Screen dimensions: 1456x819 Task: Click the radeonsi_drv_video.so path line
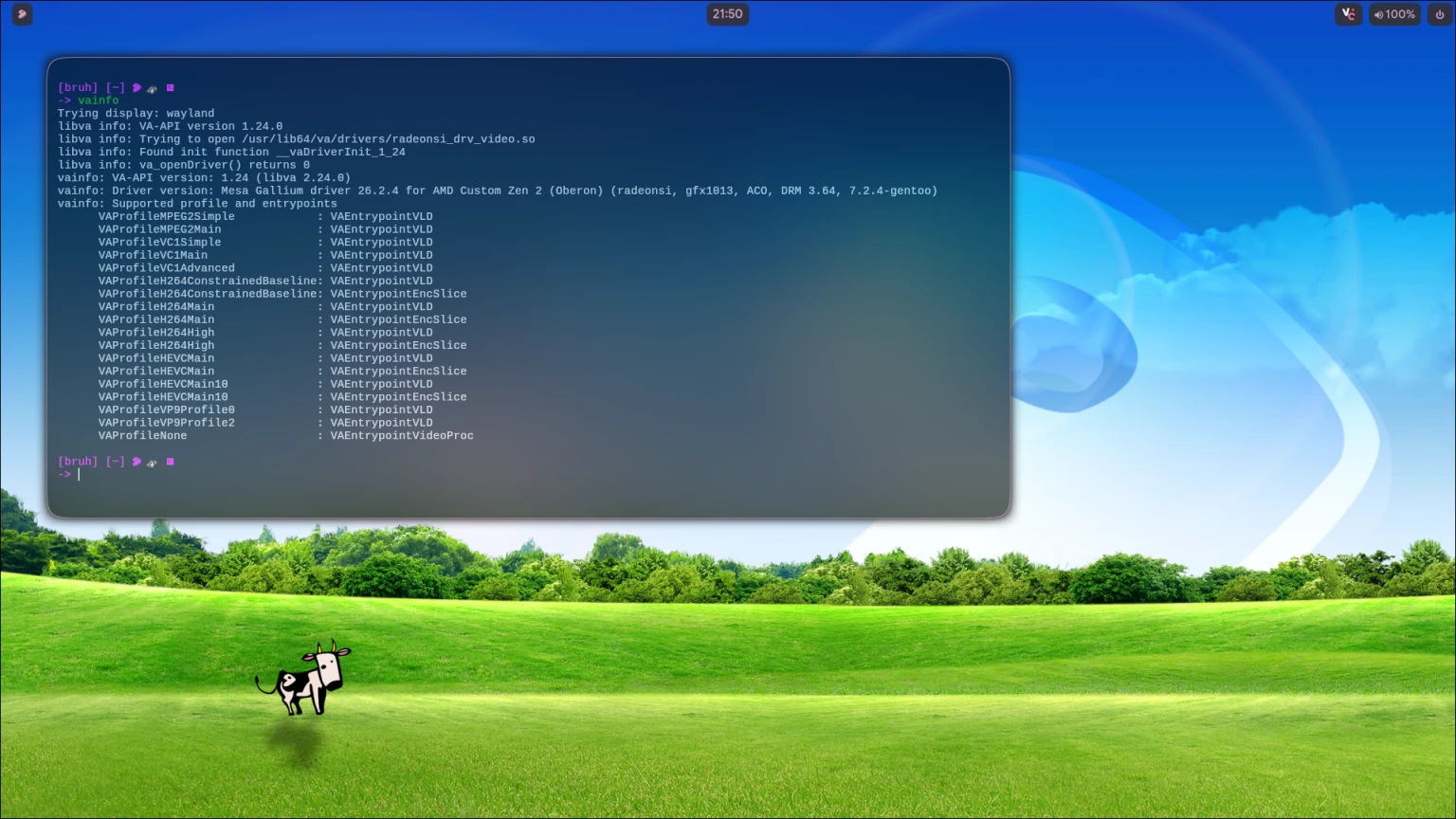coord(296,139)
